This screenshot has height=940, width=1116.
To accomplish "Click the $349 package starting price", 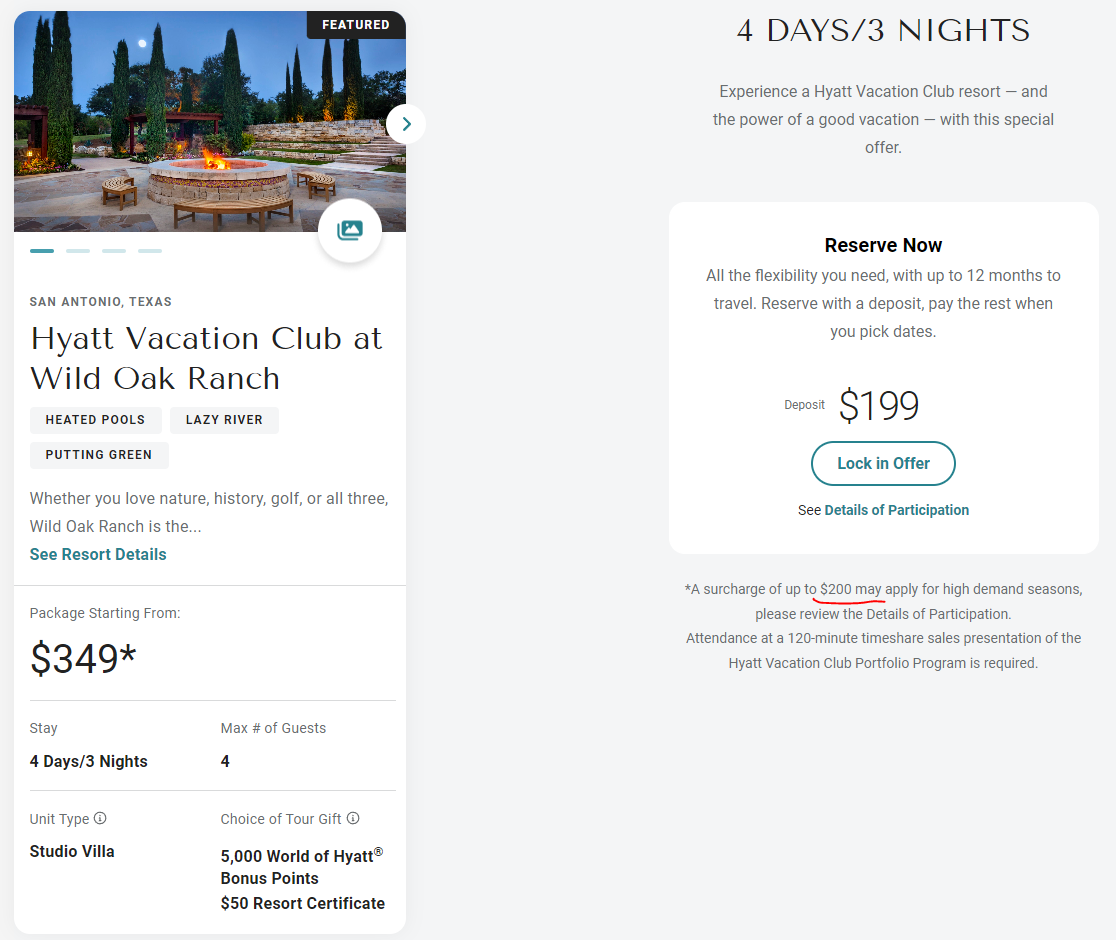I will point(83,658).
